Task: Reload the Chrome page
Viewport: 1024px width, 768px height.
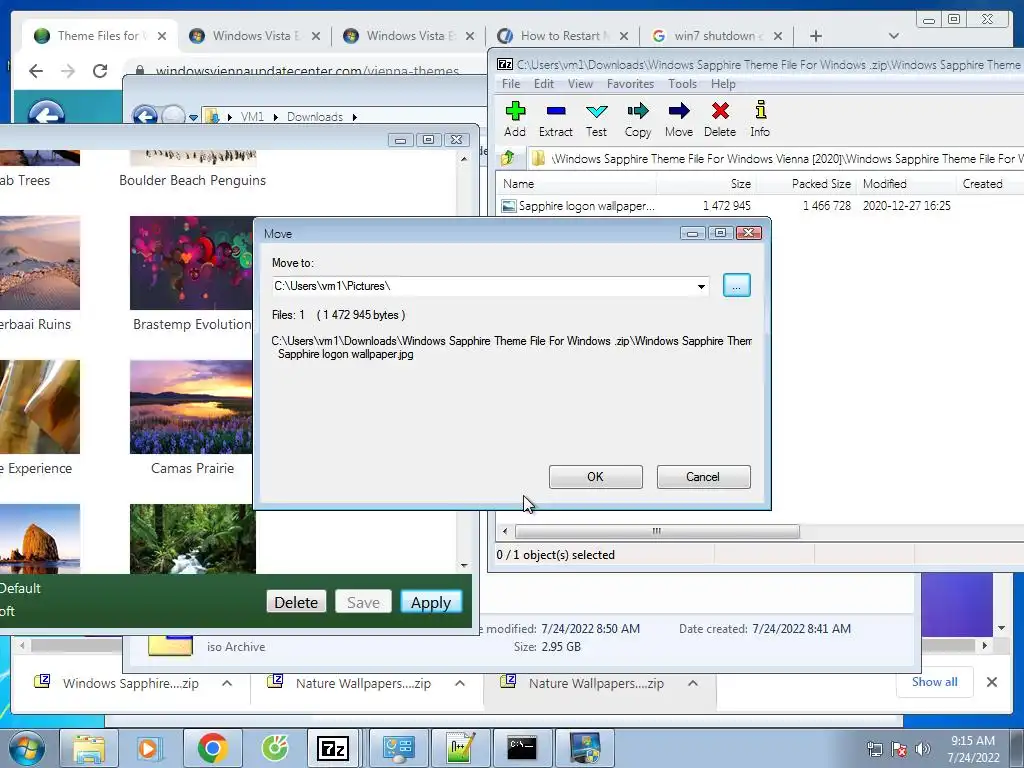Action: tap(100, 71)
